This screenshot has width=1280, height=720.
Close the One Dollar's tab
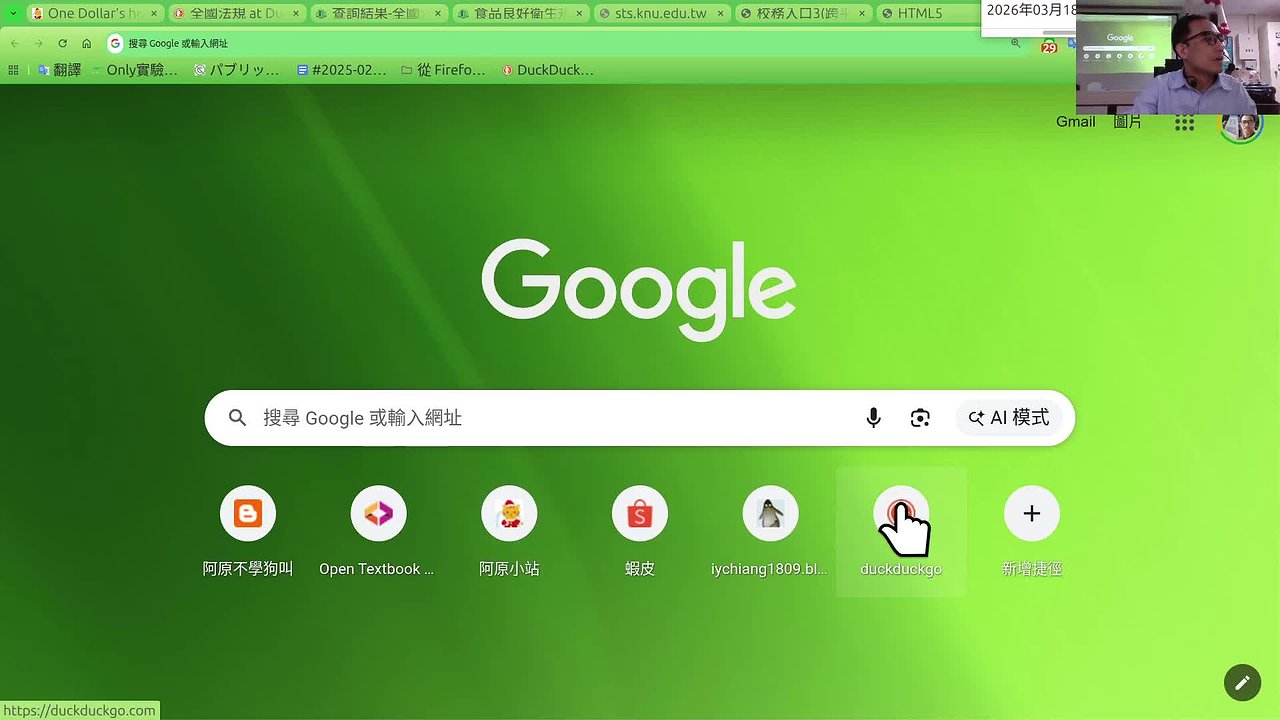[154, 14]
